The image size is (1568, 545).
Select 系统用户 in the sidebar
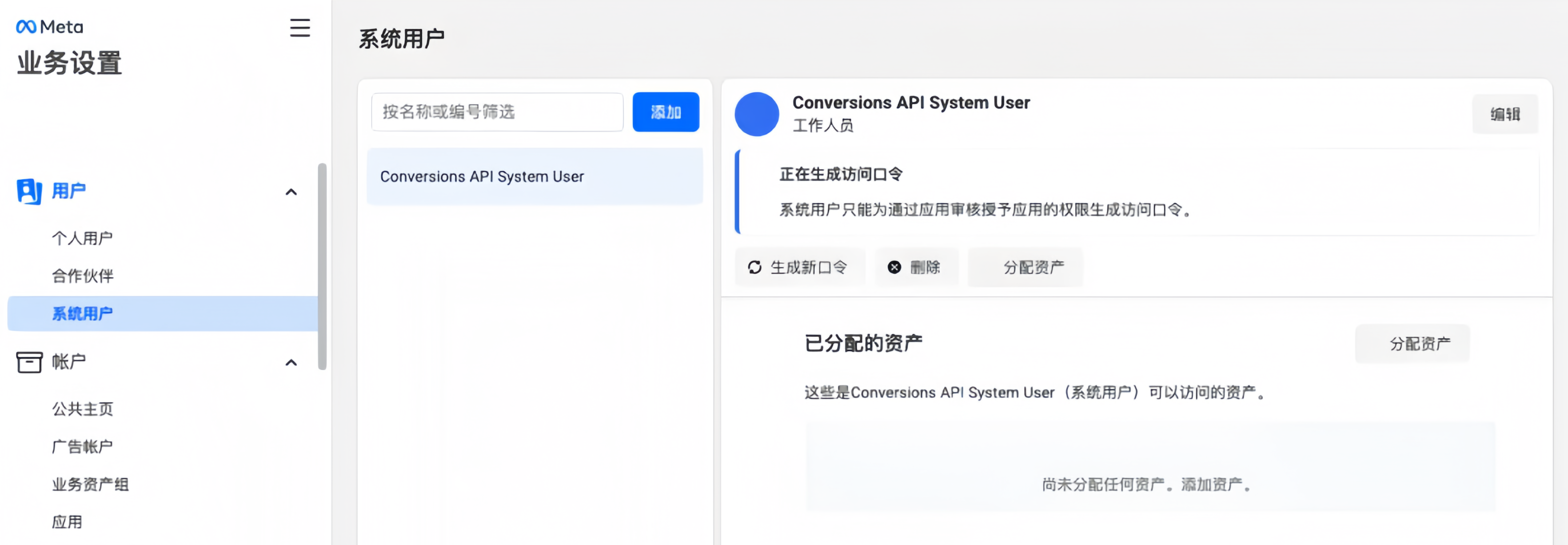163,313
